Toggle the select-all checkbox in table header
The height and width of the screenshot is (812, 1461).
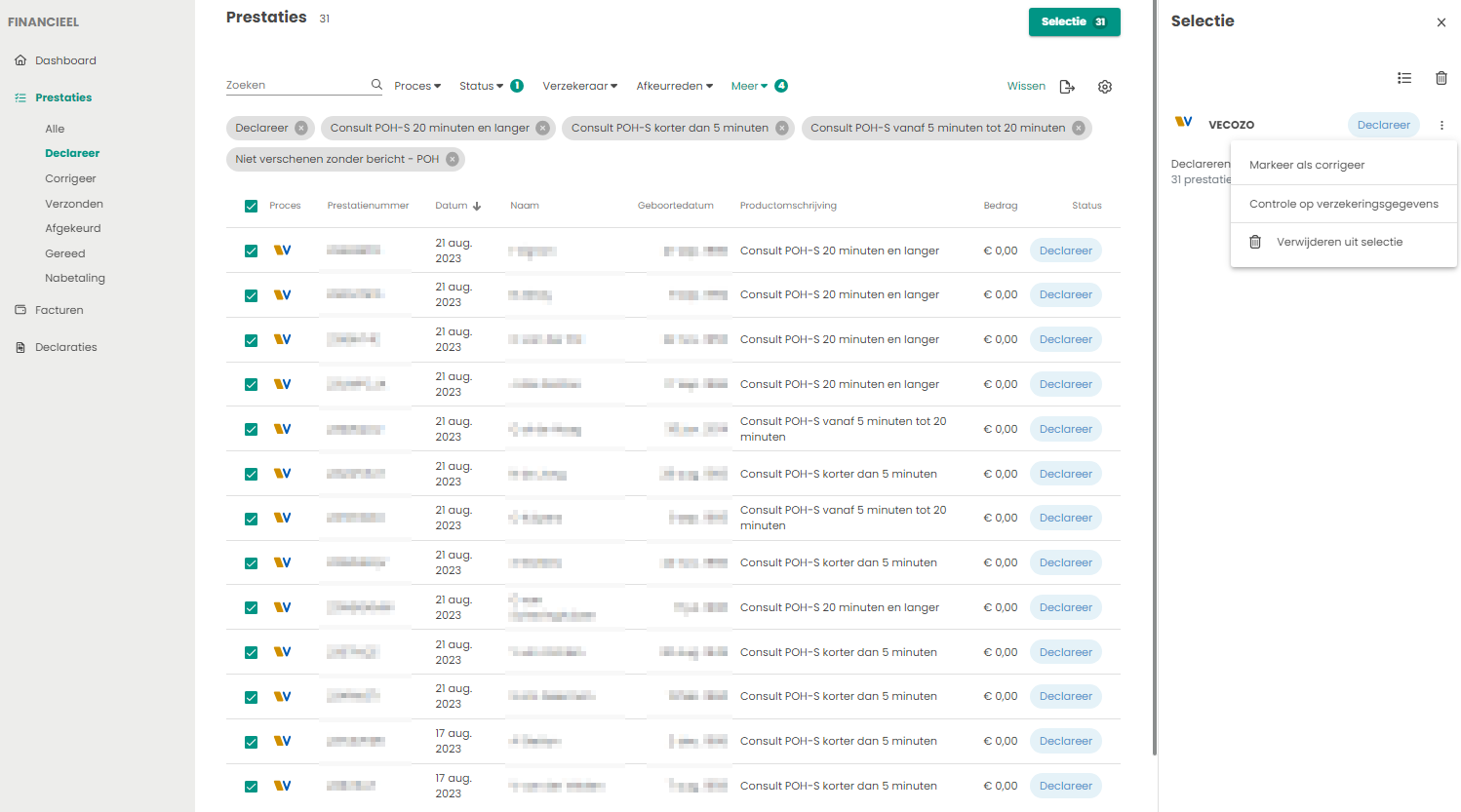[251, 206]
